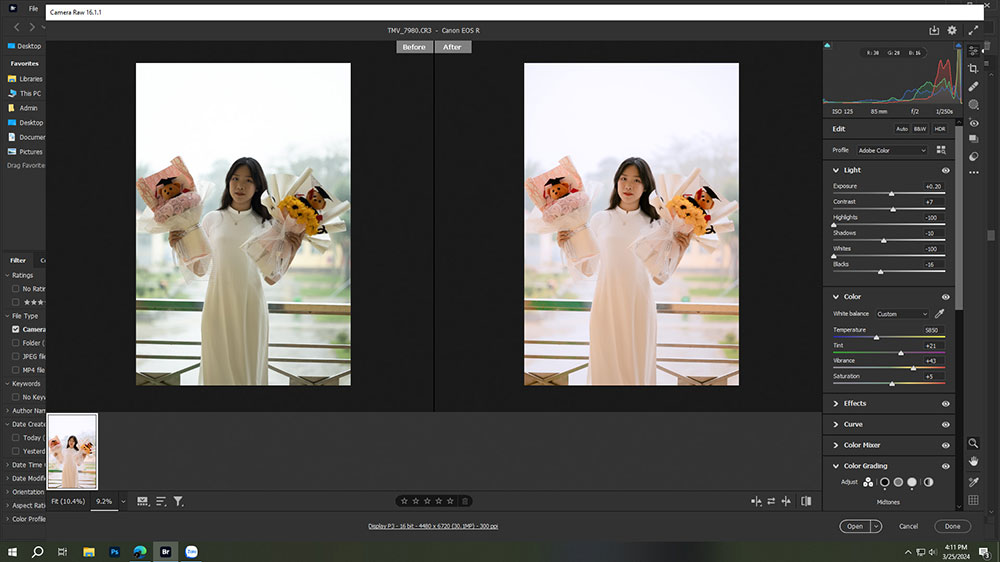The height and width of the screenshot is (562, 1000).
Task: Collapse the Color panel
Action: (835, 297)
